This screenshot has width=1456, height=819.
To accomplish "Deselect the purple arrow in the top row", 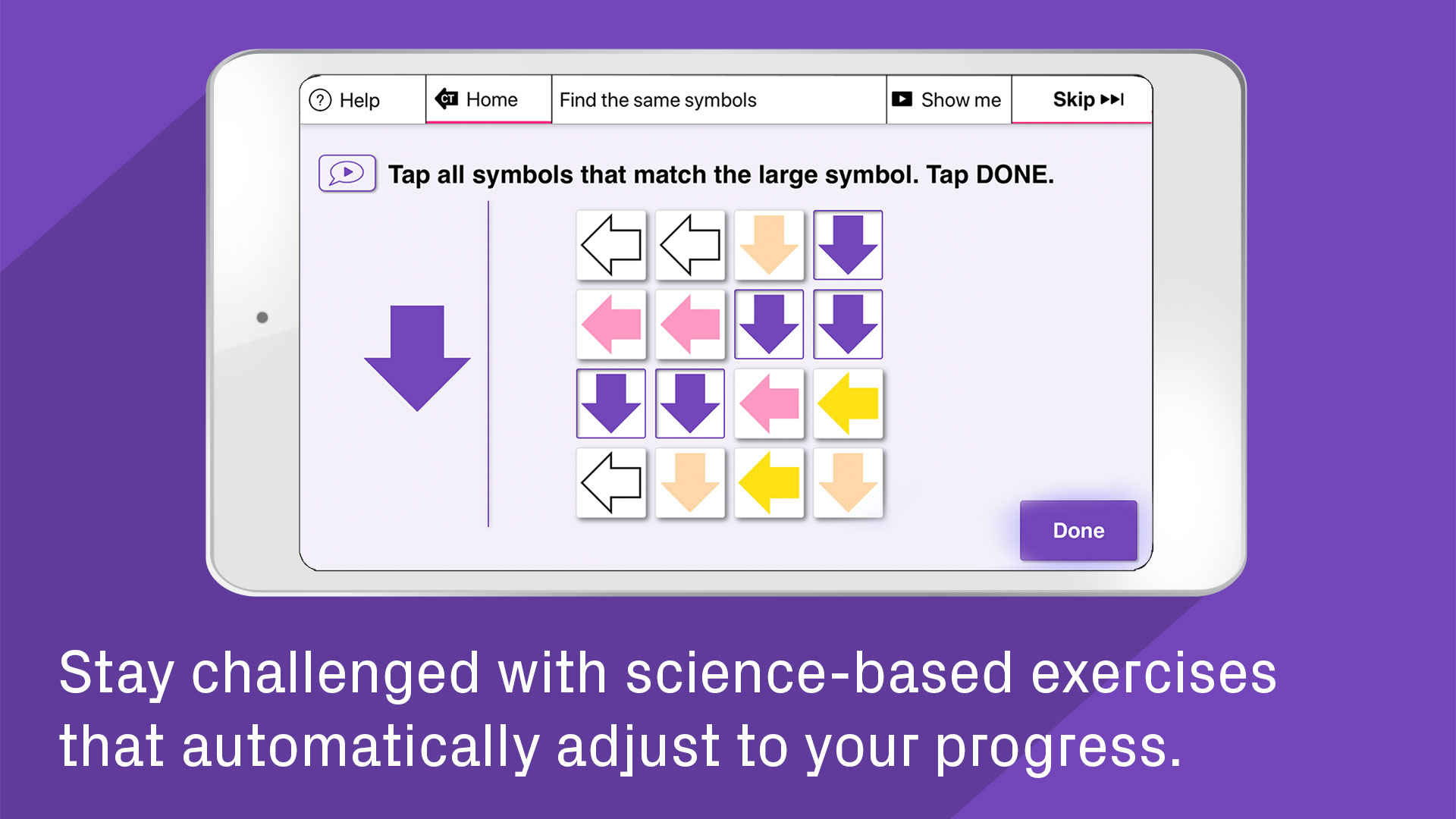I will 848,245.
